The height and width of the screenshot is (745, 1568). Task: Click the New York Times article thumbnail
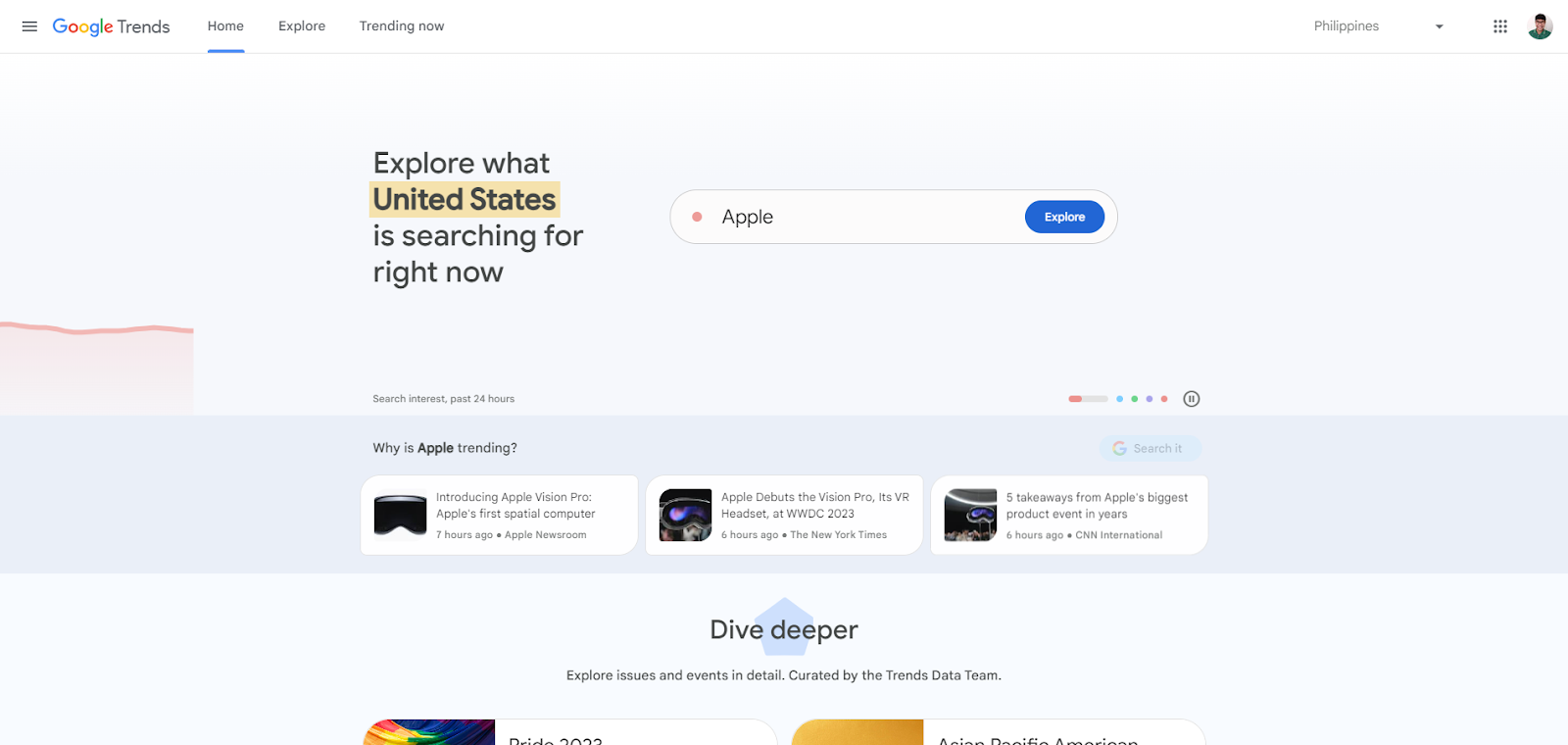tap(685, 516)
